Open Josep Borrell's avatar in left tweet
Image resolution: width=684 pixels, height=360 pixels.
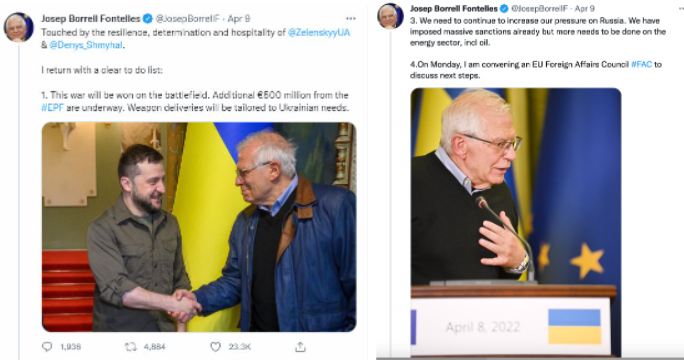point(19,27)
